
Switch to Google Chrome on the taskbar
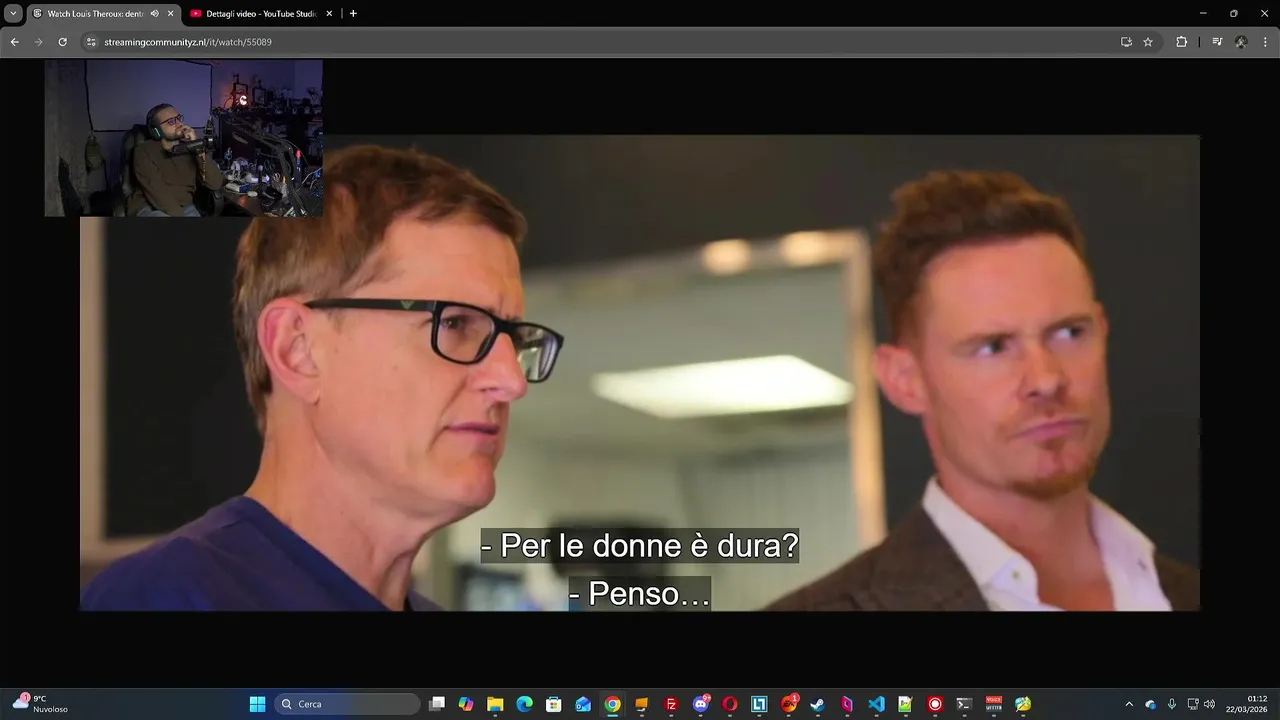[612, 704]
